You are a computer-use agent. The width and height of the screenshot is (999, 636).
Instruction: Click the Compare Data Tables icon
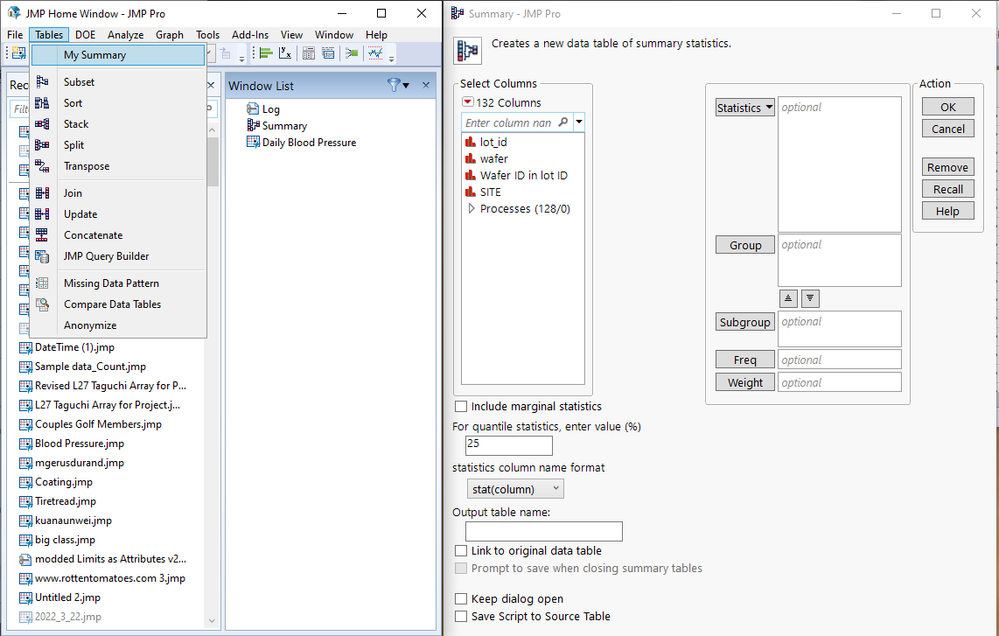click(x=42, y=304)
